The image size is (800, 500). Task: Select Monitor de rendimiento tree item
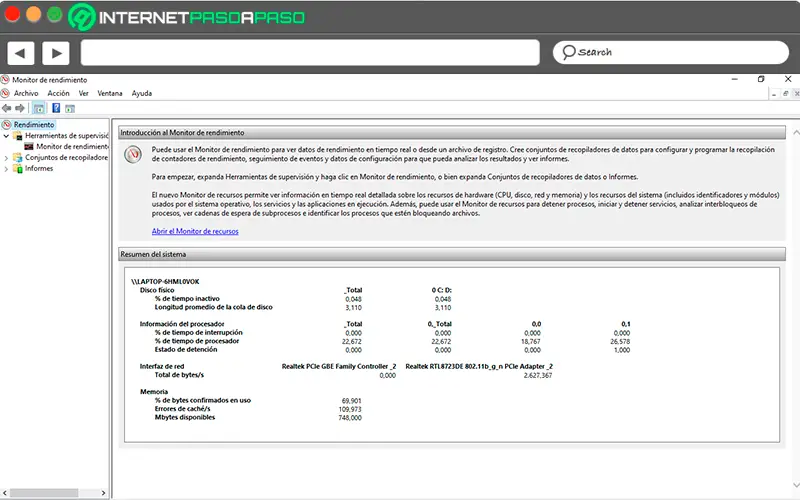point(72,146)
